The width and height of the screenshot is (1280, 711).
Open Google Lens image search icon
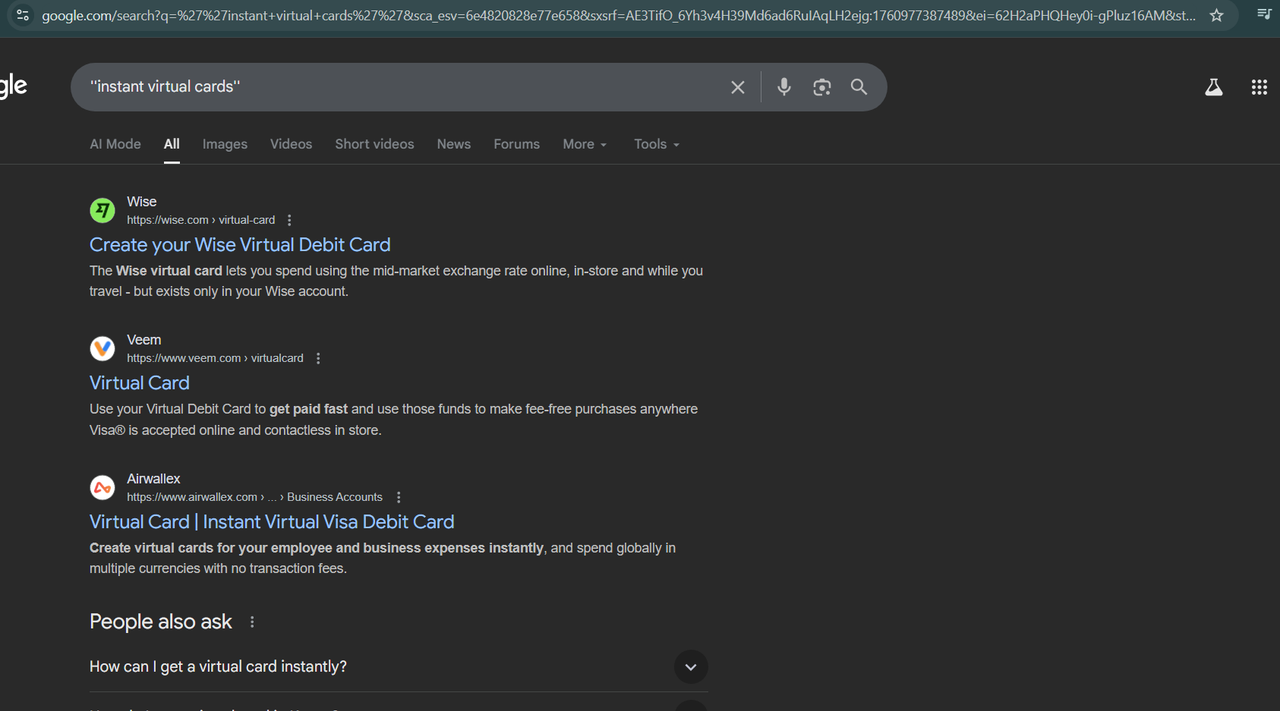pyautogui.click(x=822, y=87)
